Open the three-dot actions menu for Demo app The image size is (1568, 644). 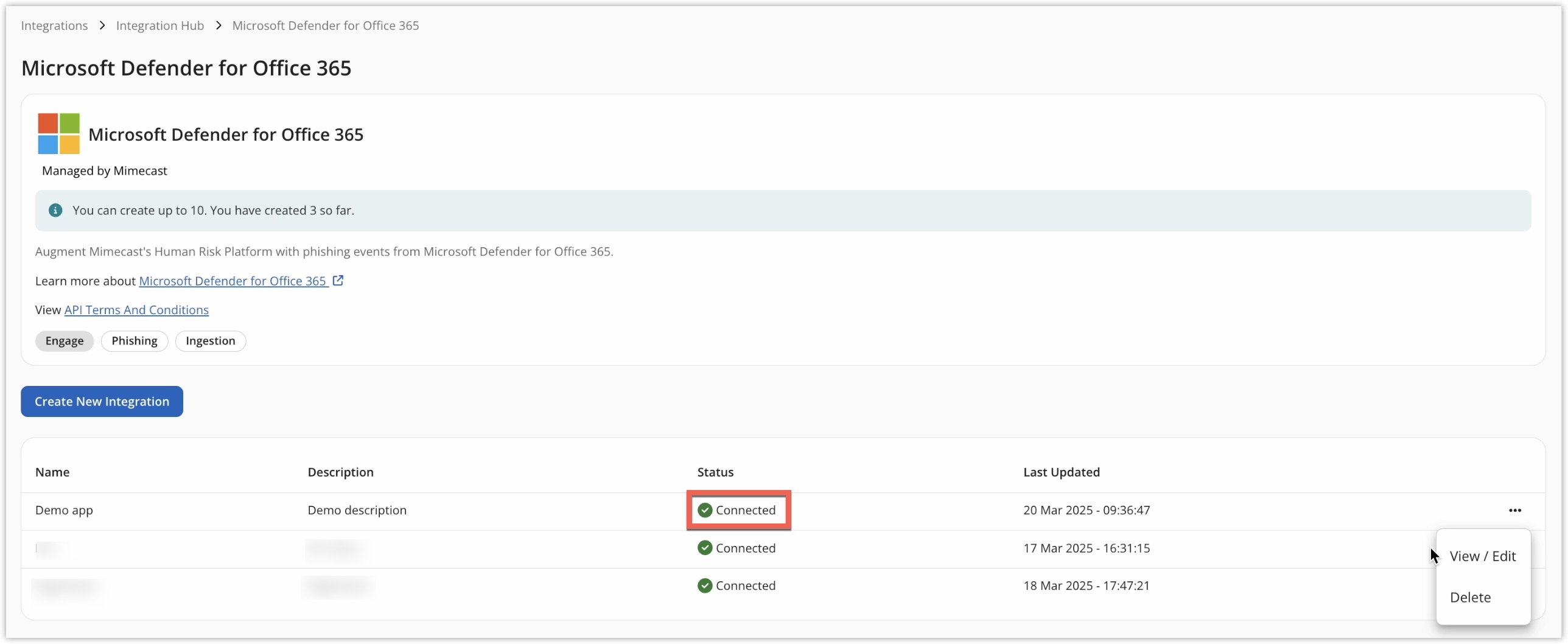pyautogui.click(x=1515, y=510)
